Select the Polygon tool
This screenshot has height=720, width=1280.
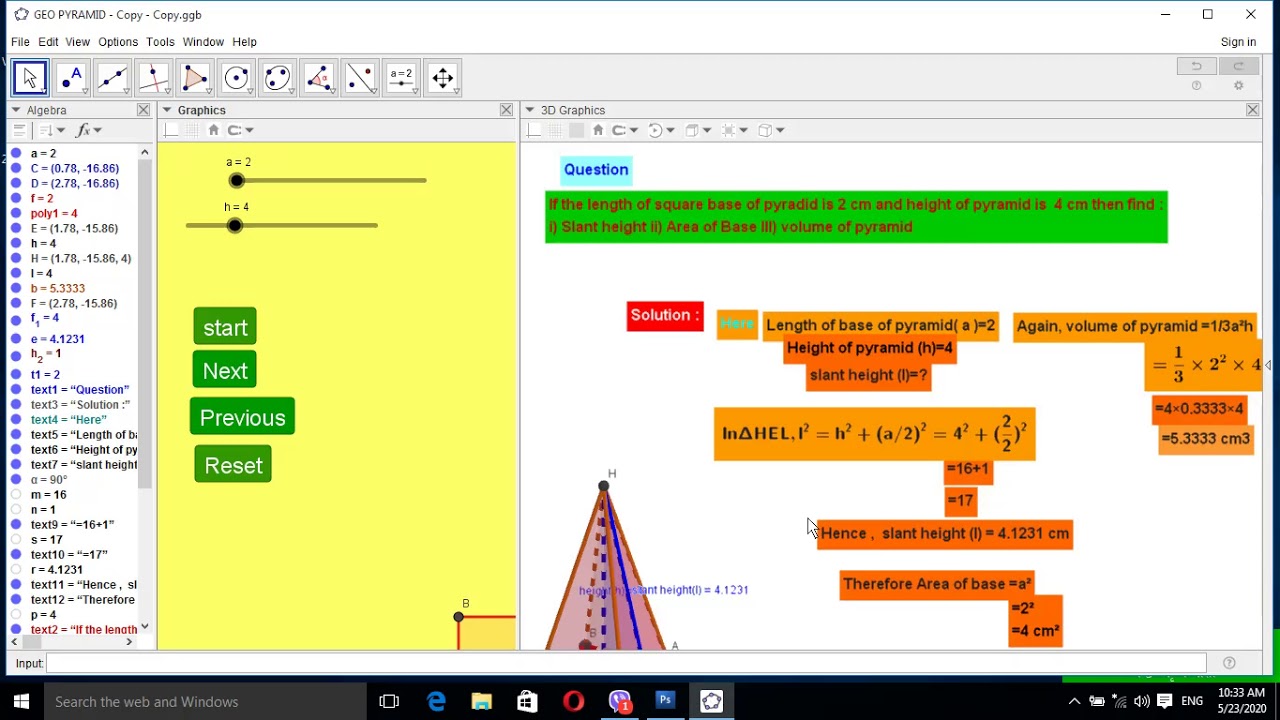196,78
